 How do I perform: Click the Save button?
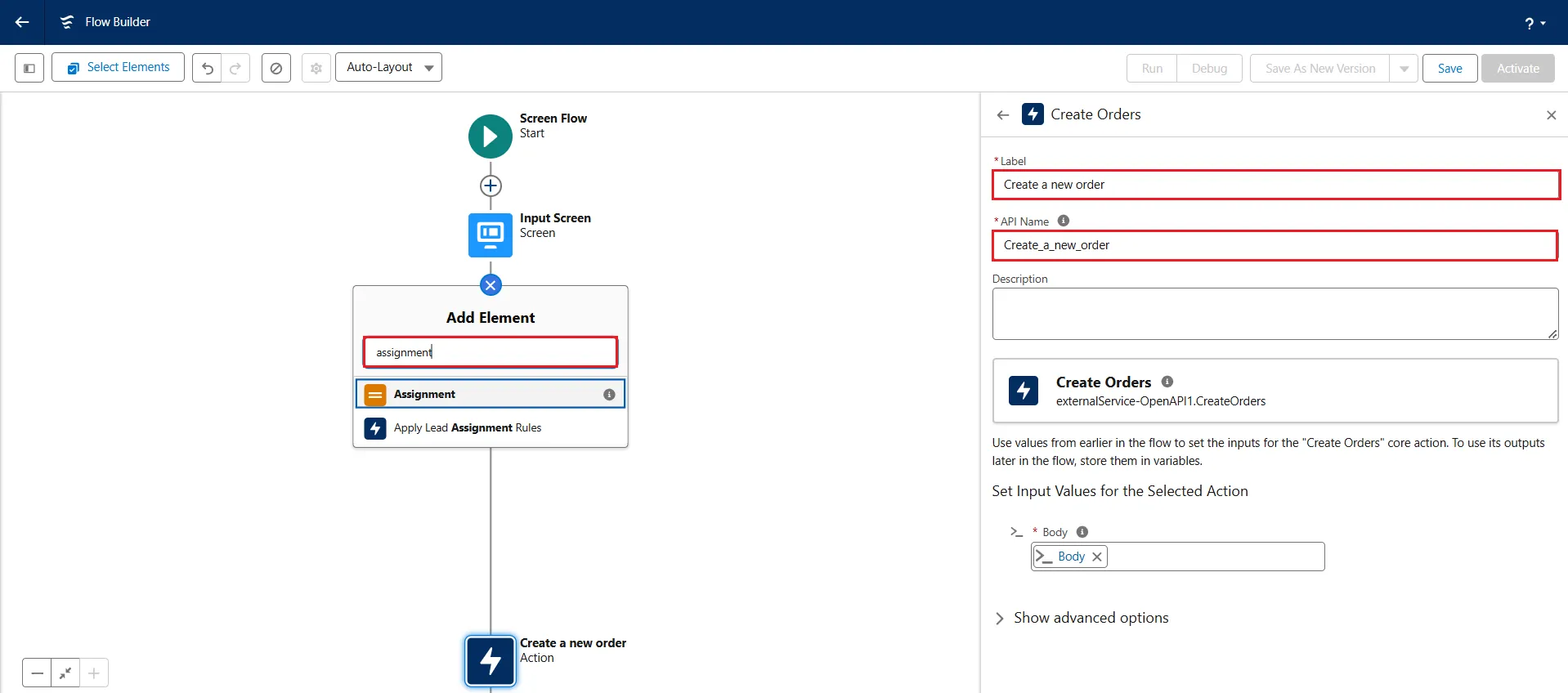point(1449,69)
